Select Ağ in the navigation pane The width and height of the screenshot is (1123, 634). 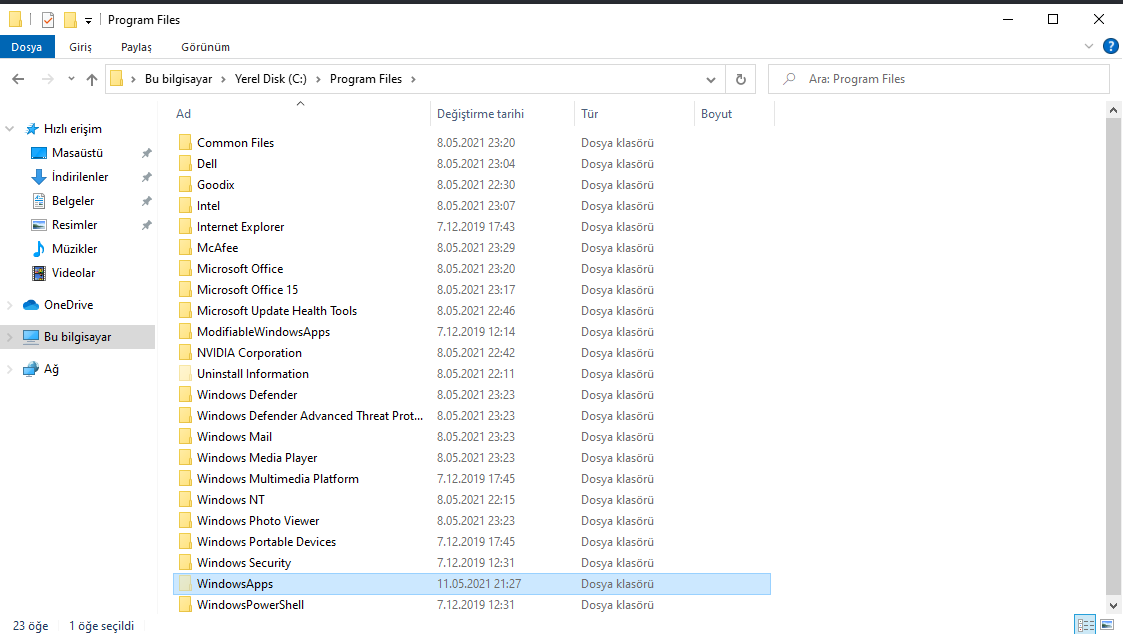pos(51,369)
